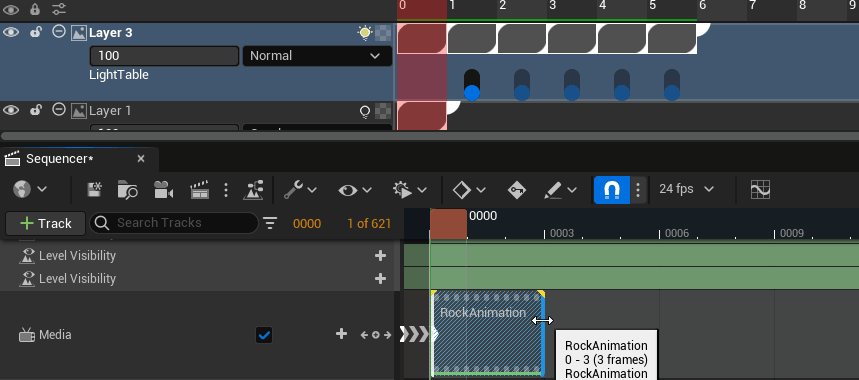Lock Layer 1 using its padlock icon

[36, 110]
